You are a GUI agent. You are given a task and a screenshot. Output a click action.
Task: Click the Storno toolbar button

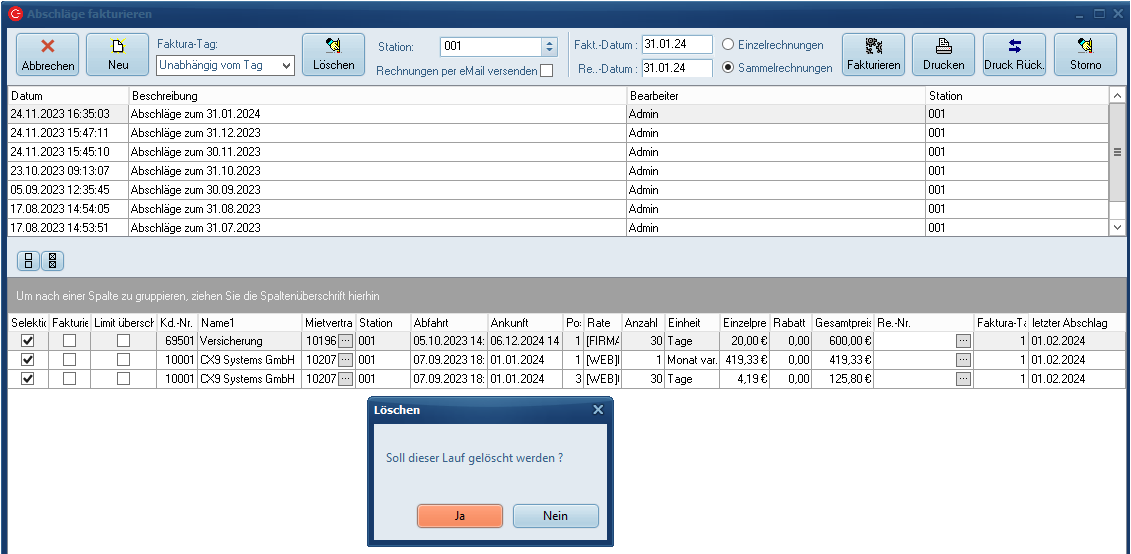pos(1085,54)
